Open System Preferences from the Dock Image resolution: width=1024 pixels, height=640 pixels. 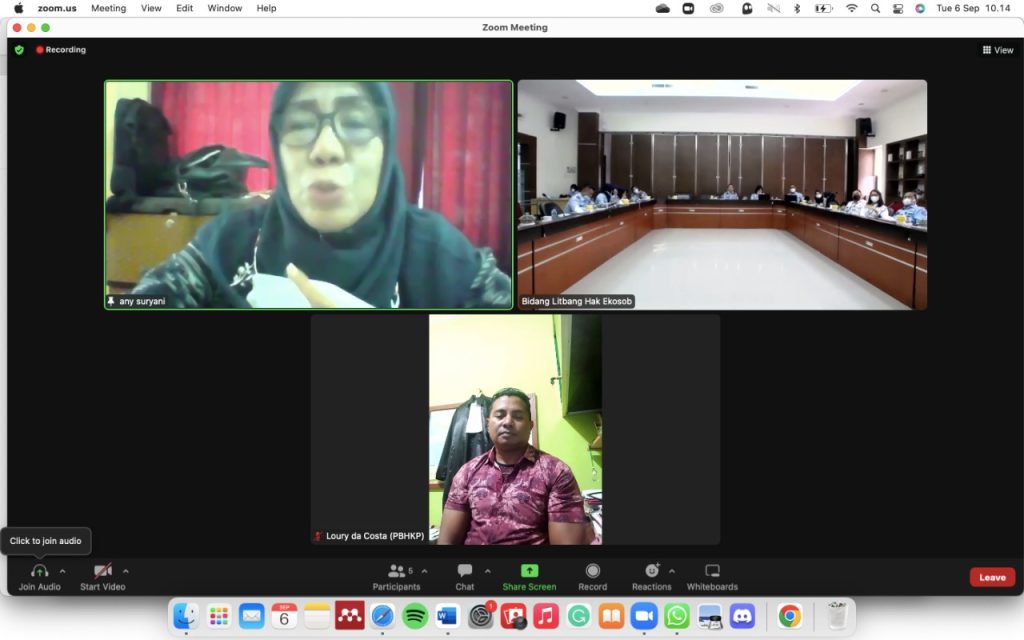point(481,616)
